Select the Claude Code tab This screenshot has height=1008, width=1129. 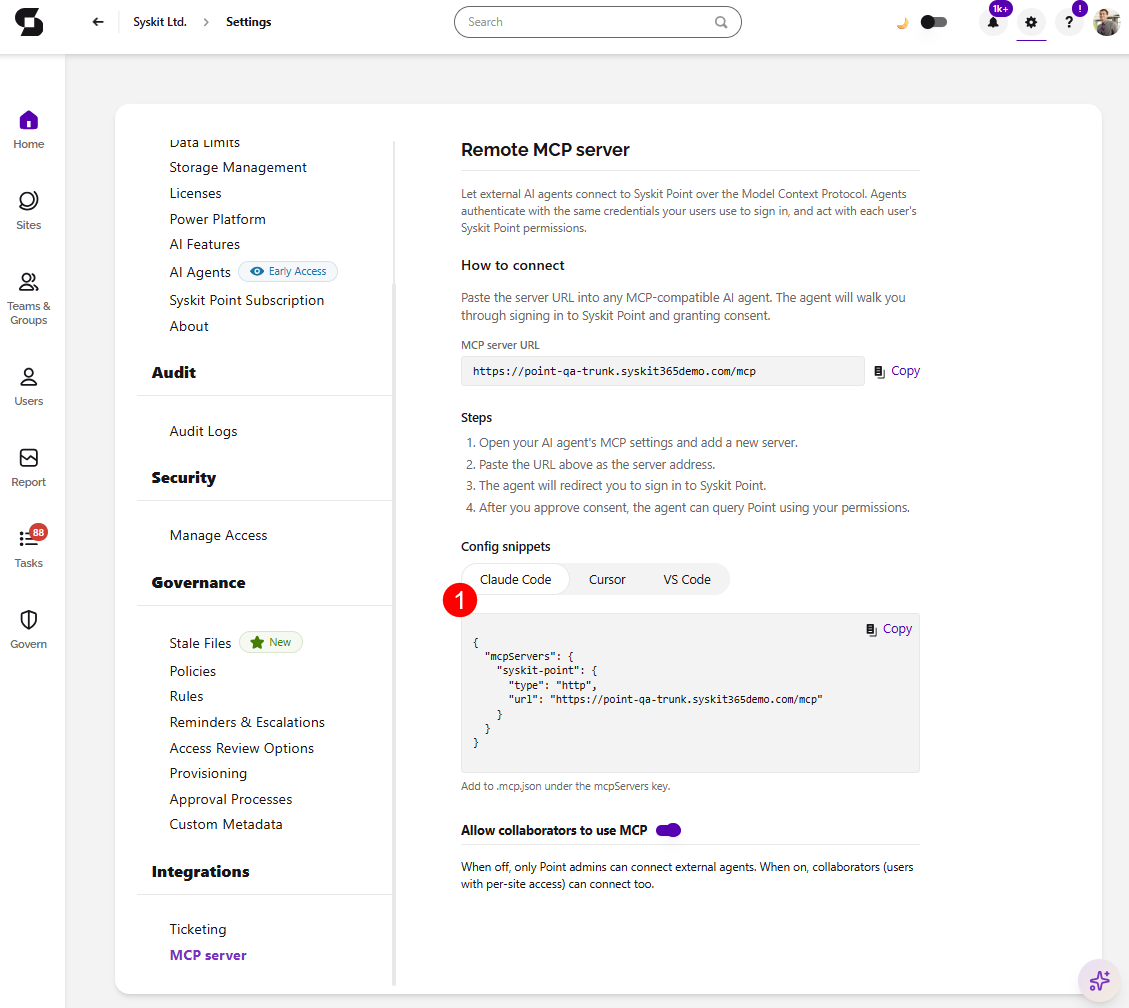coord(516,580)
